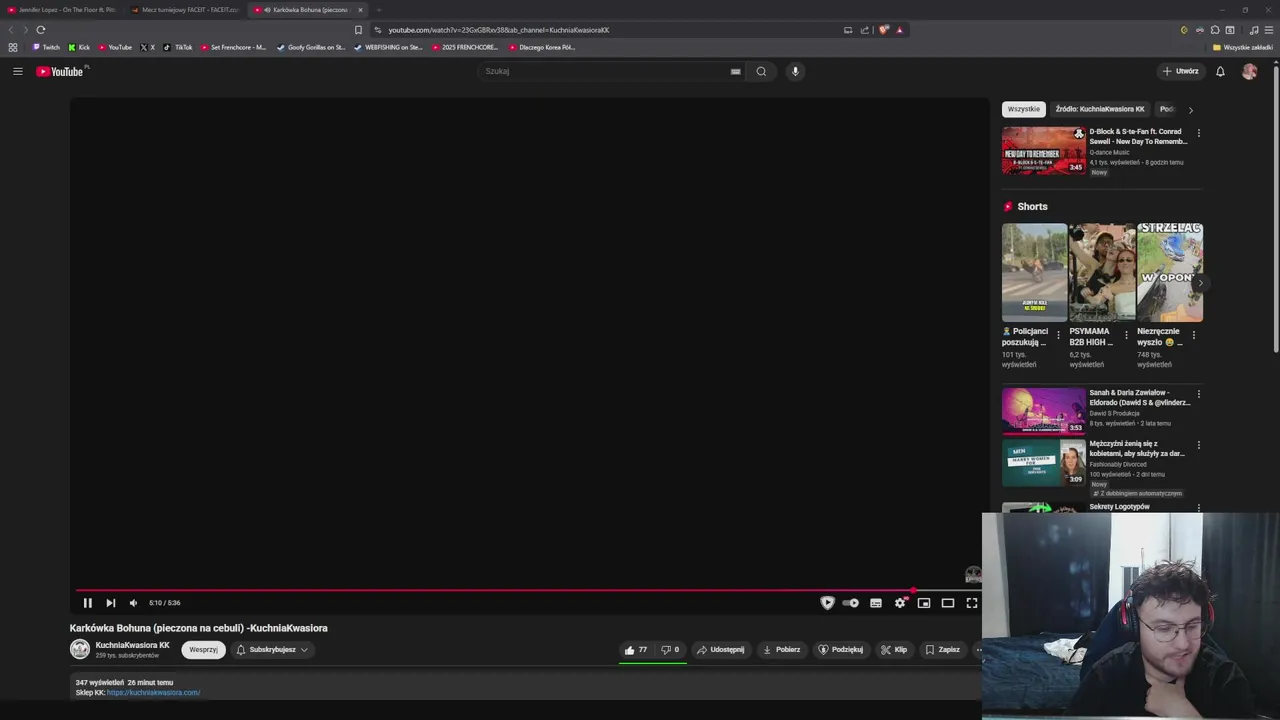The width and height of the screenshot is (1280, 720).
Task: Select the Wszystkie filter chip
Action: 1023,109
